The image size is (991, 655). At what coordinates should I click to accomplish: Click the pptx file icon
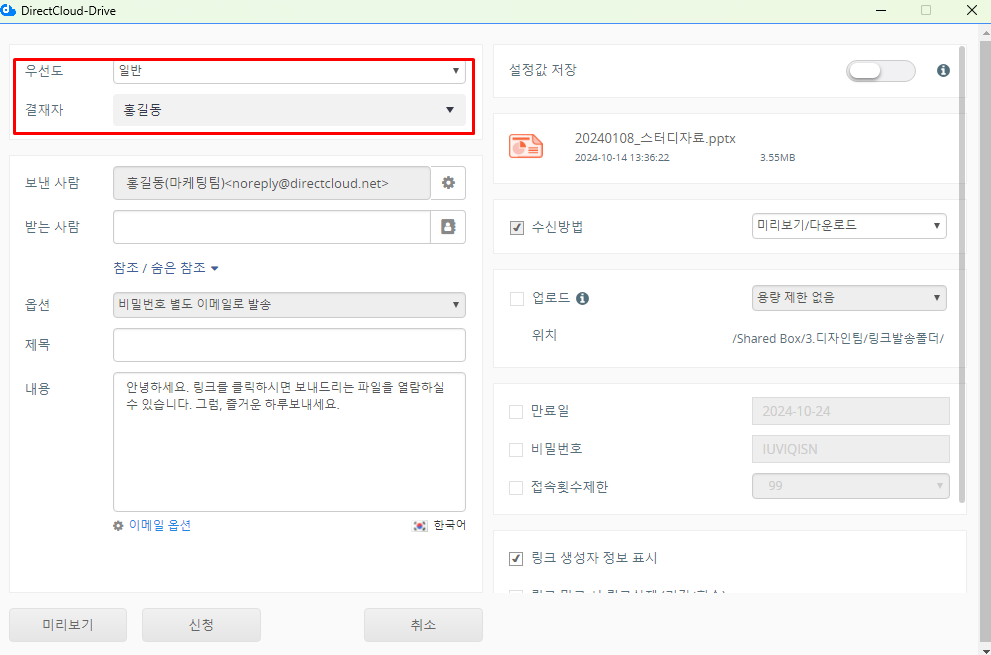526,146
